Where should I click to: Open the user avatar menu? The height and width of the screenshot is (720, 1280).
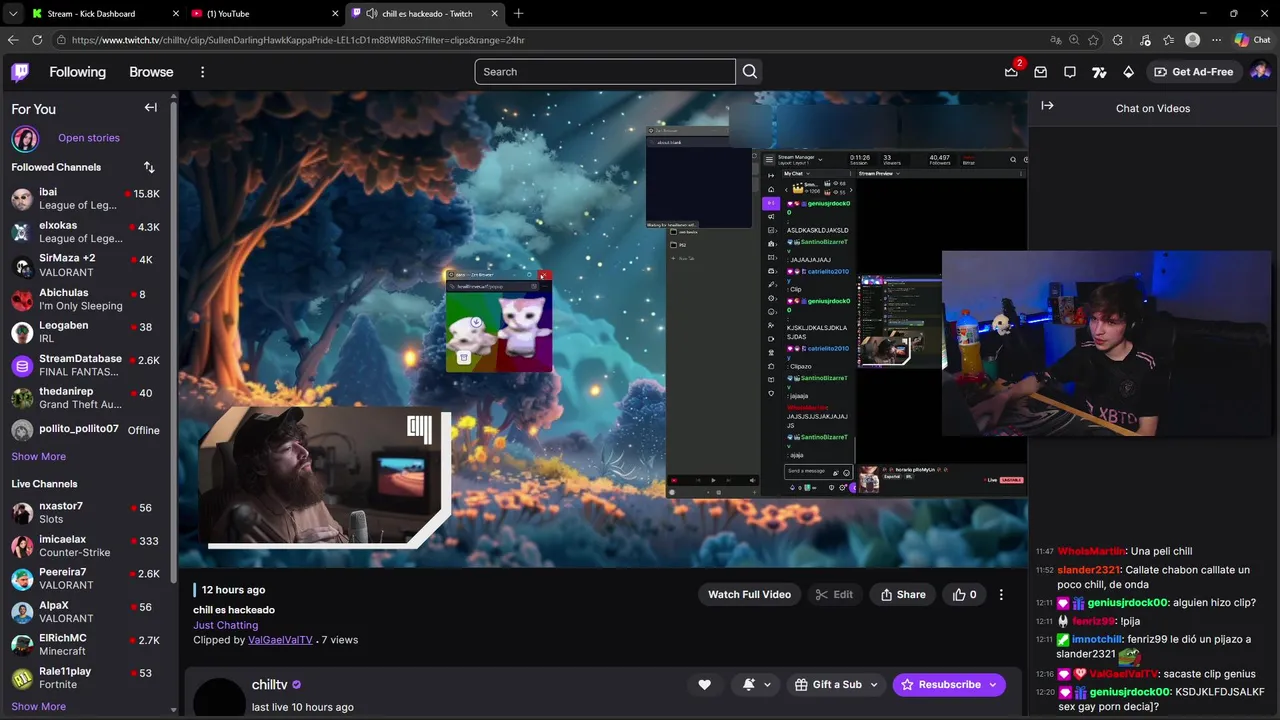[x=1260, y=72]
